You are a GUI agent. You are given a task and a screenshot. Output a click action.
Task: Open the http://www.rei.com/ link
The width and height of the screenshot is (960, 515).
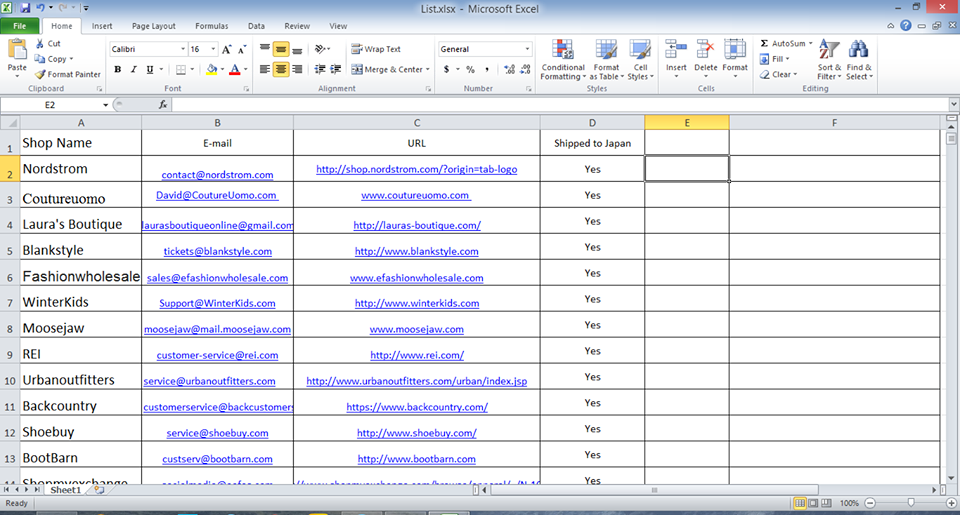(x=417, y=355)
